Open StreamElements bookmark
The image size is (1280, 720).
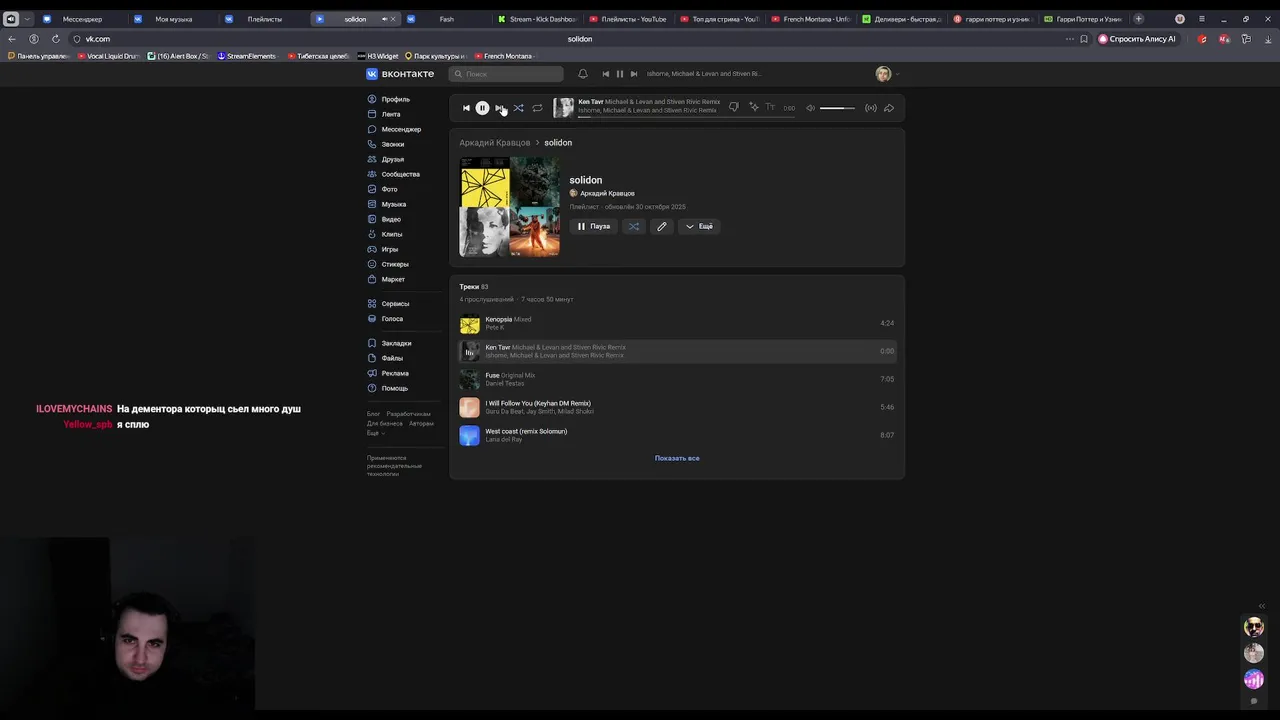(x=246, y=56)
